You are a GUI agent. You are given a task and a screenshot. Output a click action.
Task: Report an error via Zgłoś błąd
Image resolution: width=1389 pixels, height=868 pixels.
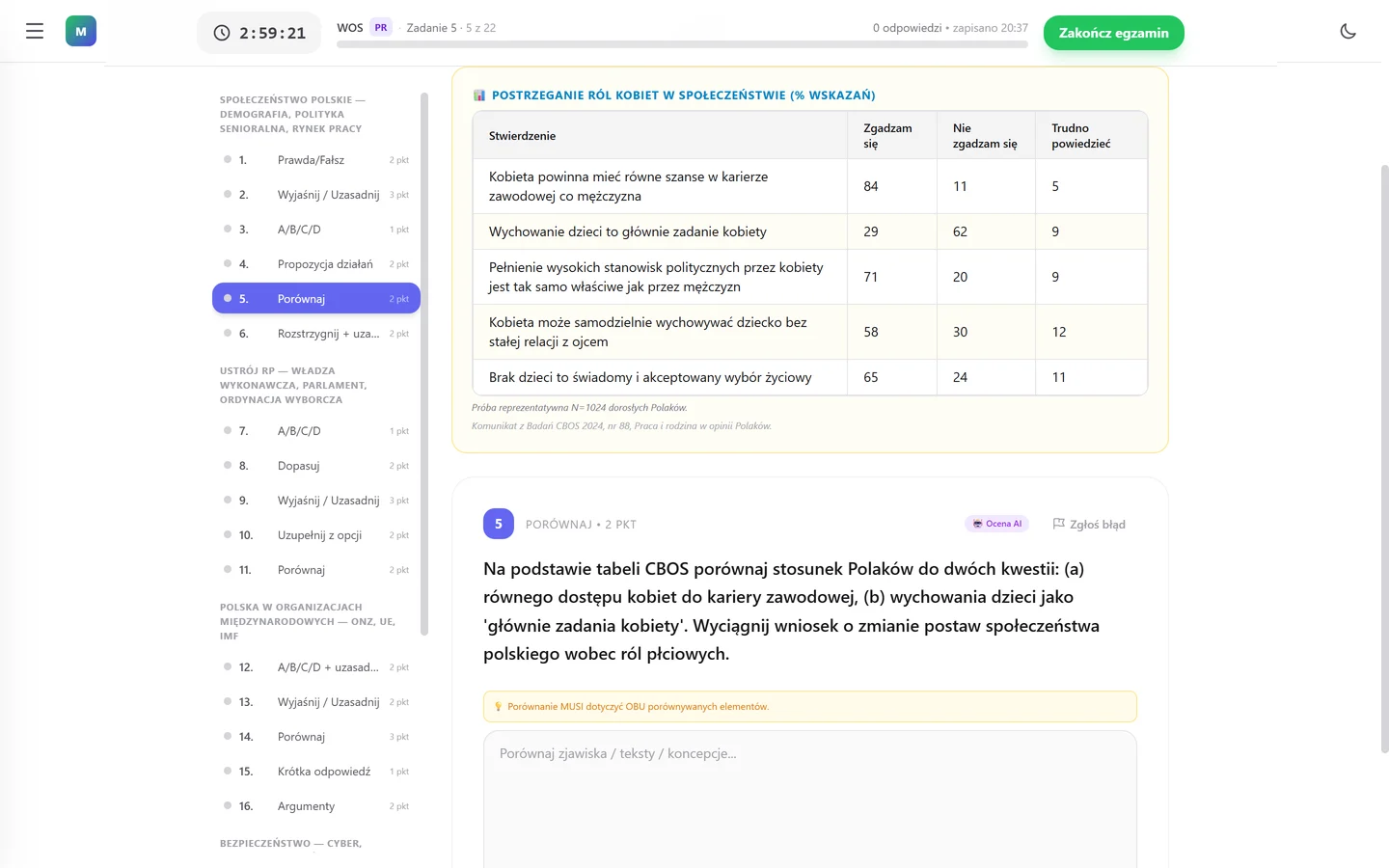click(1089, 524)
